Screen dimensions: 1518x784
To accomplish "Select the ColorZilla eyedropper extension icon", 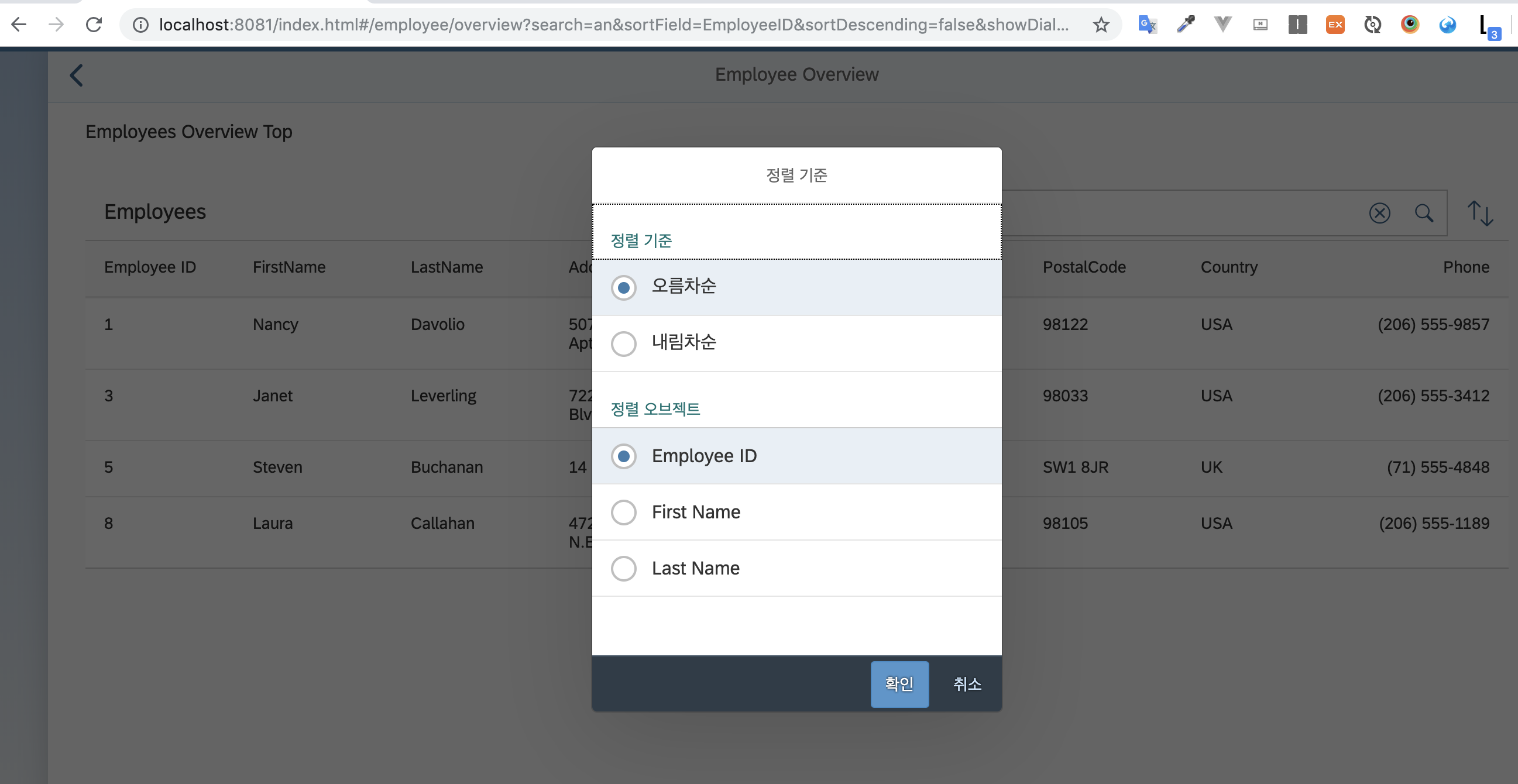I will click(x=1184, y=24).
